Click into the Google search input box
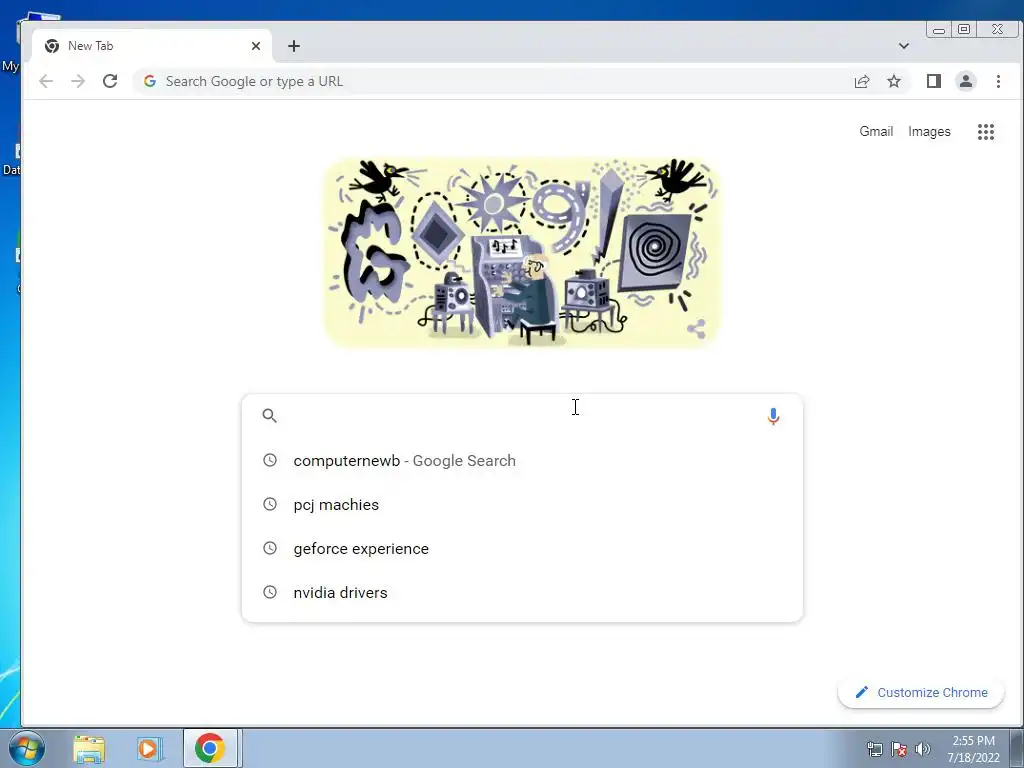The width and height of the screenshot is (1024, 768). (522, 415)
